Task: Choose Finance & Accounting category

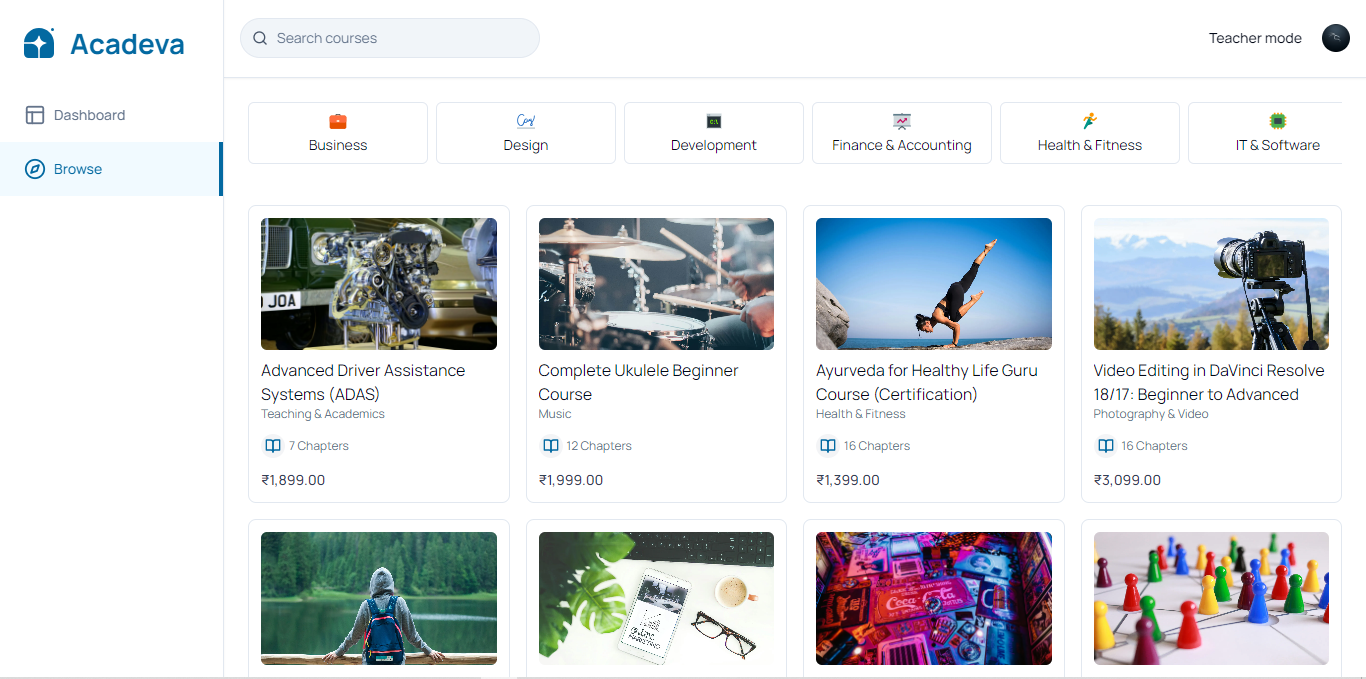Action: [x=902, y=133]
